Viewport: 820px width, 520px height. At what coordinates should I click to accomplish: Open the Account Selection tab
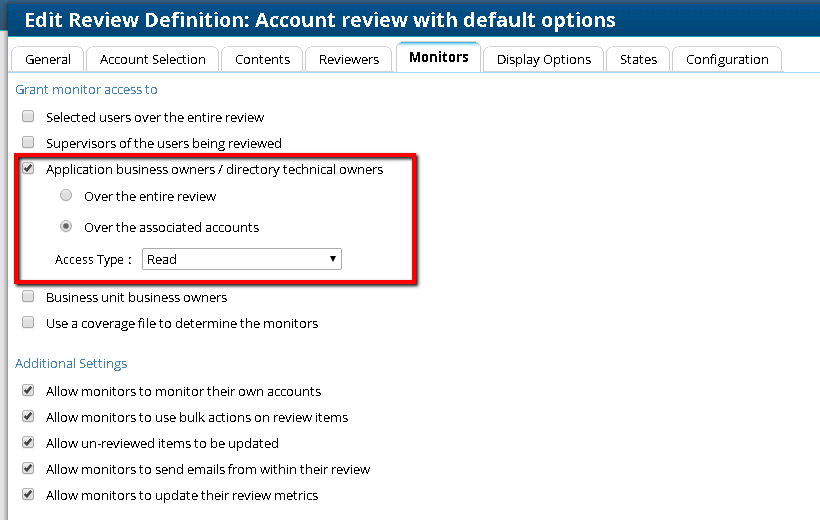tap(152, 59)
